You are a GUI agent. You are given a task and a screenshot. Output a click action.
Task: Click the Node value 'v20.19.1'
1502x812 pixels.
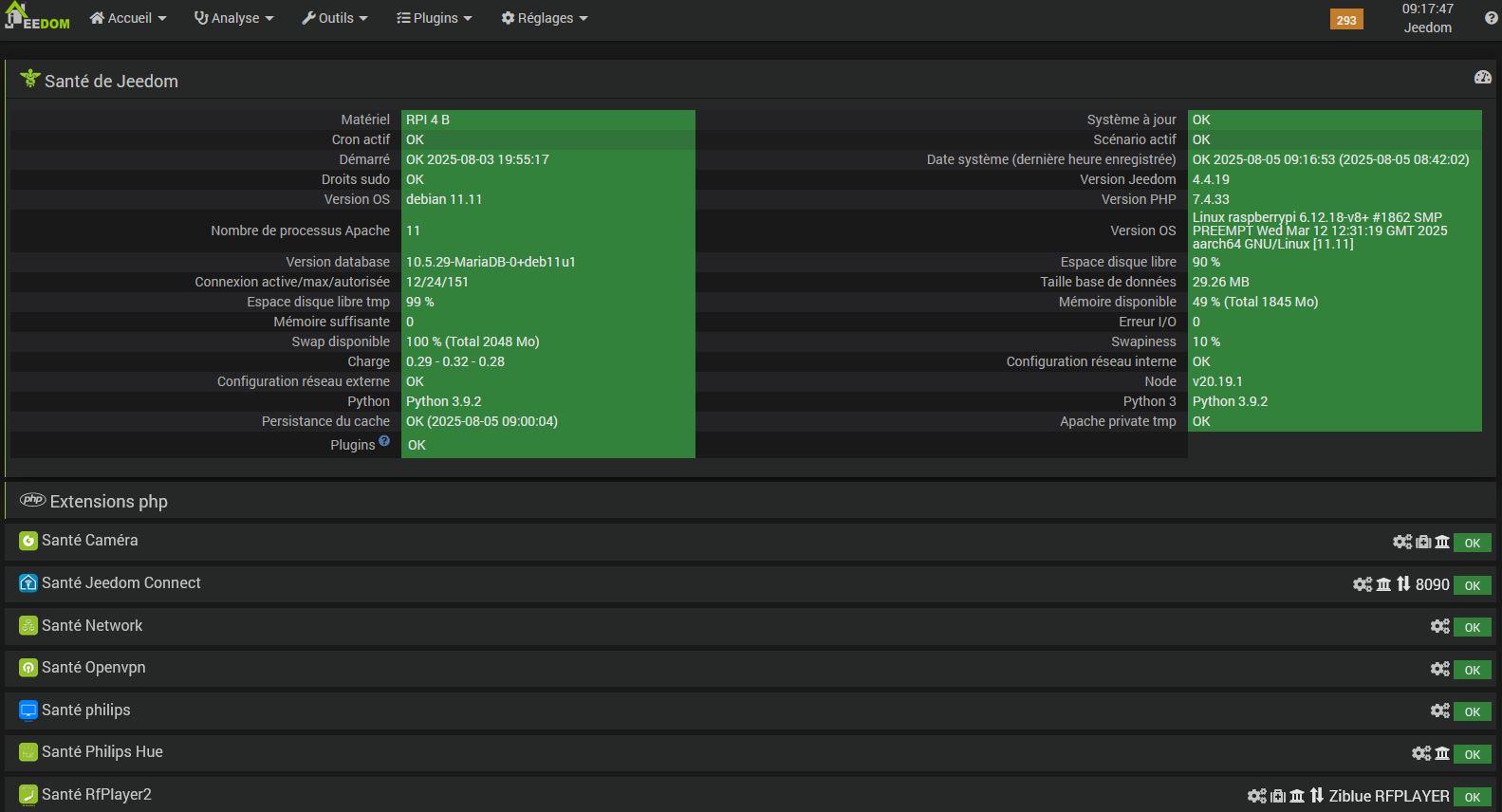(1217, 381)
